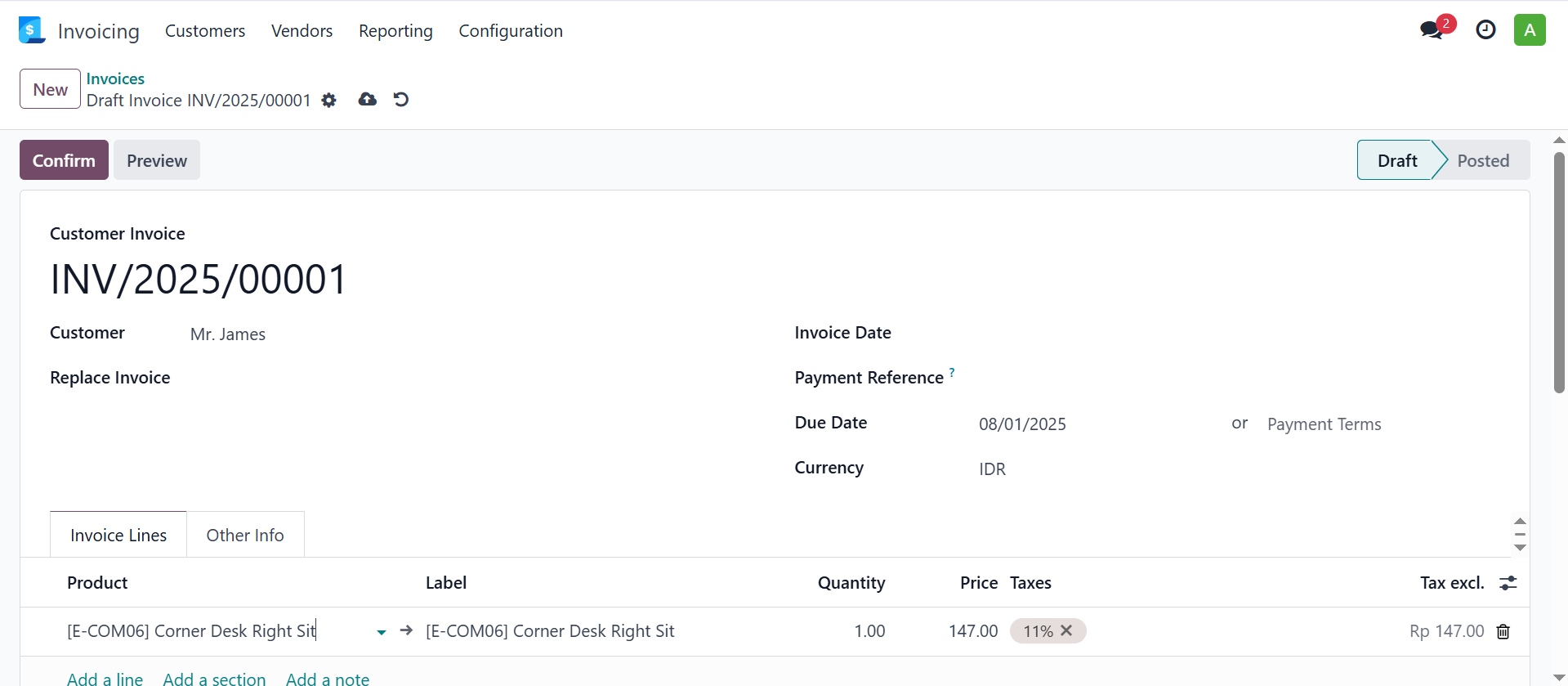Expand the product dropdown arrow
The width and height of the screenshot is (1568, 686).
click(381, 632)
